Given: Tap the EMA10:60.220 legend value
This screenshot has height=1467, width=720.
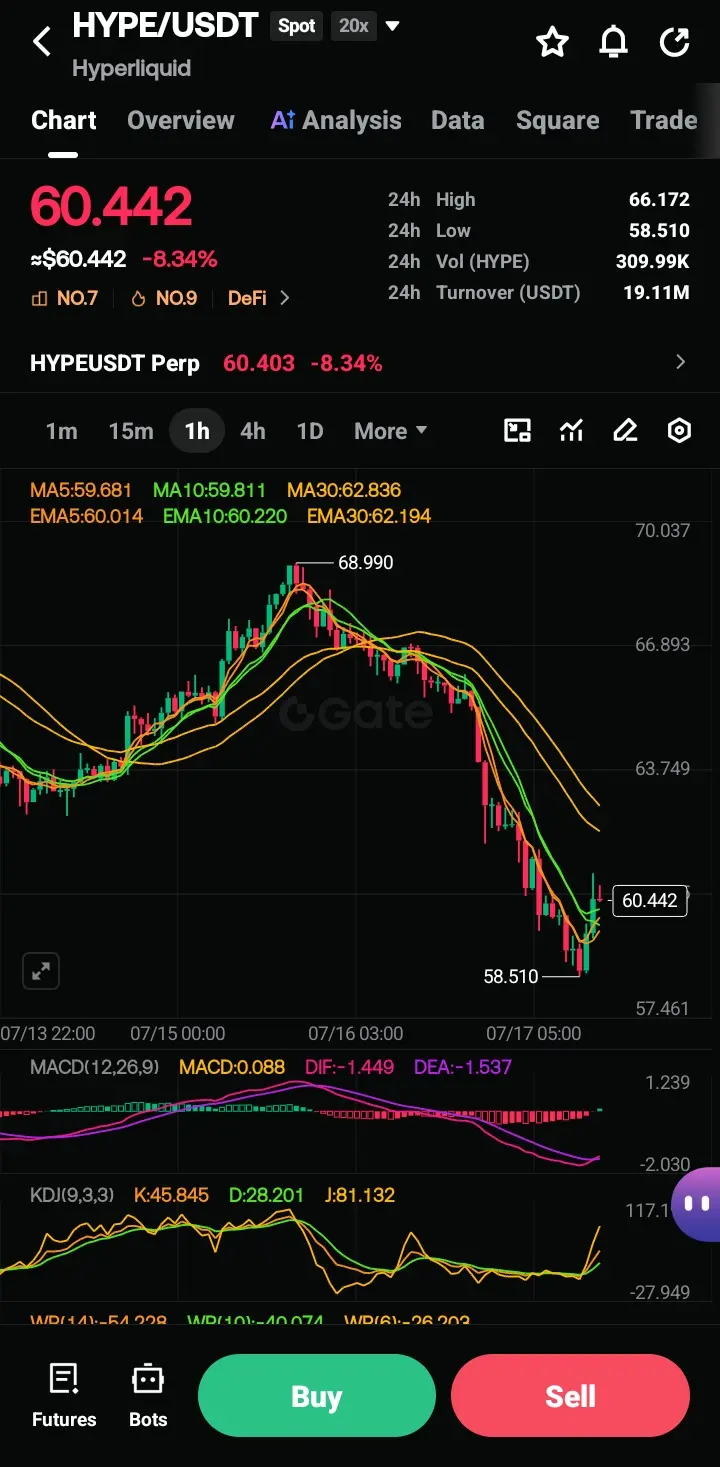Looking at the screenshot, I should click(x=225, y=516).
